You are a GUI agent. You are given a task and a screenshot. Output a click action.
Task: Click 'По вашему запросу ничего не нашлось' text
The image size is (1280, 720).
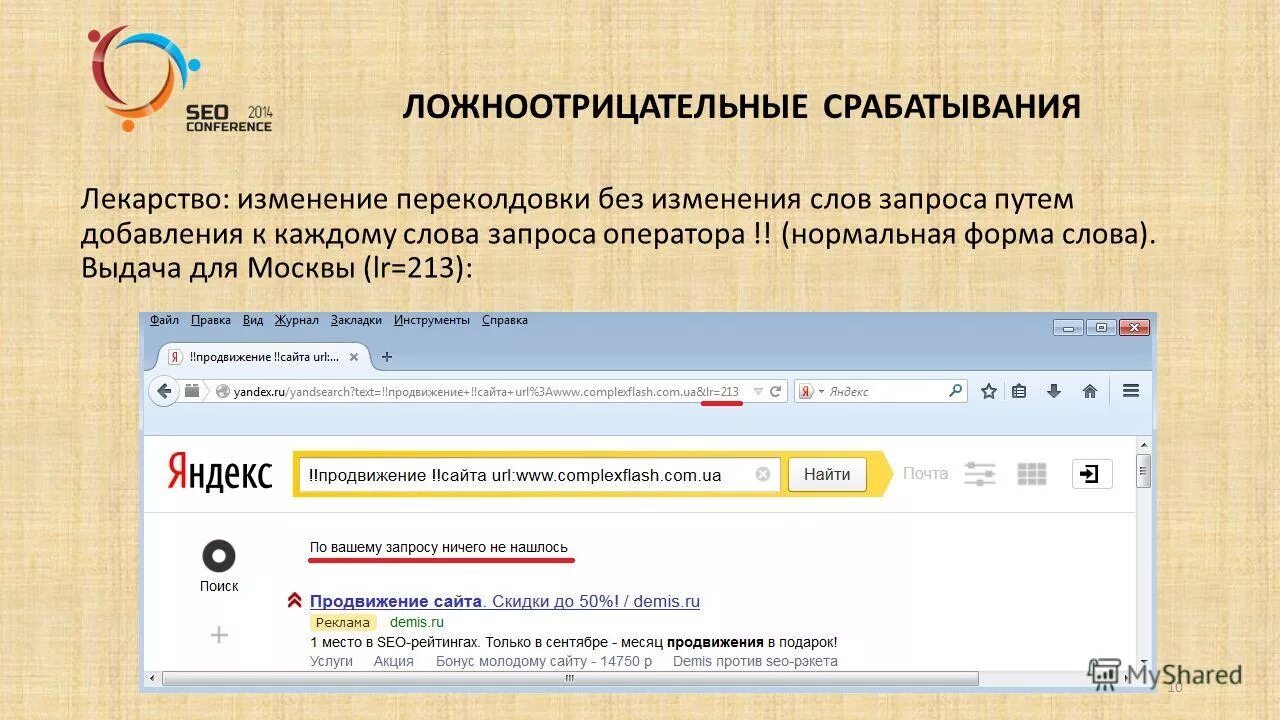[439, 547]
